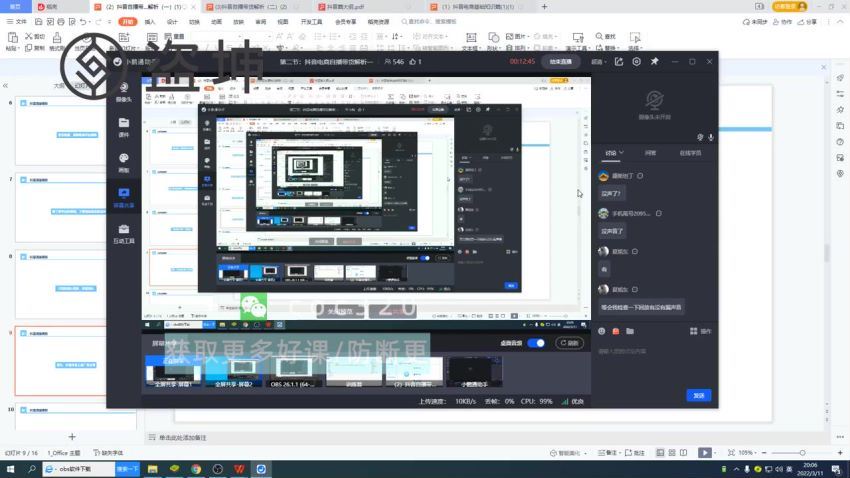Open the WPS 文件 file menu

tap(17, 22)
